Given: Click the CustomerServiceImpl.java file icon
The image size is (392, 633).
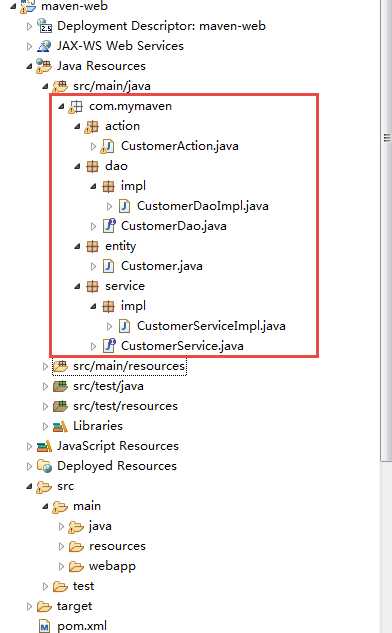Looking at the screenshot, I should (x=124, y=326).
